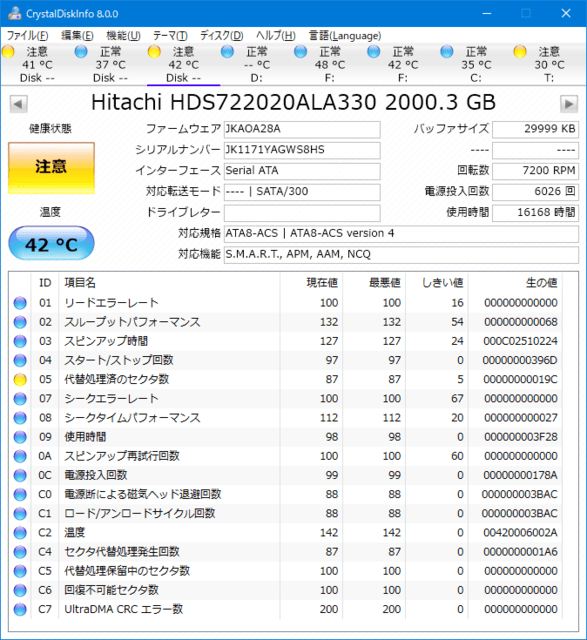Open the ファイル(F) menu
This screenshot has height=640, width=587.
click(x=27, y=36)
